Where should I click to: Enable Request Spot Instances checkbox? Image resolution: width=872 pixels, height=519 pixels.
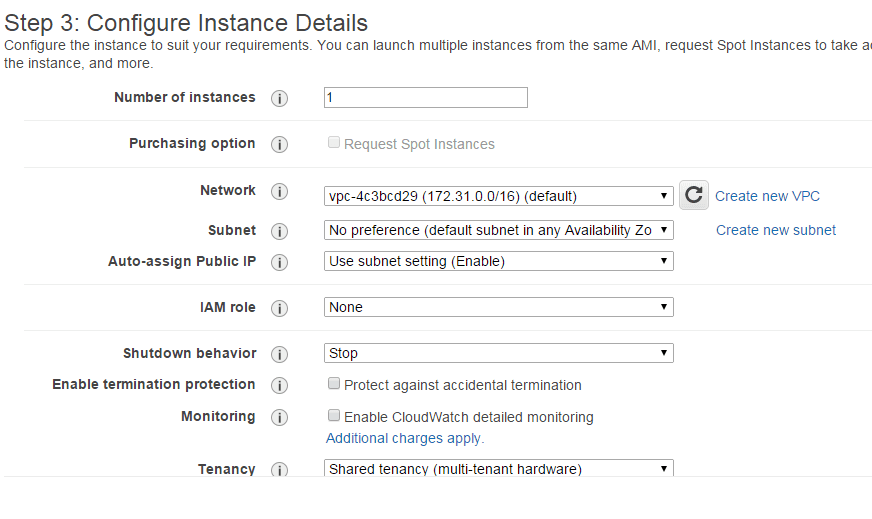[334, 143]
